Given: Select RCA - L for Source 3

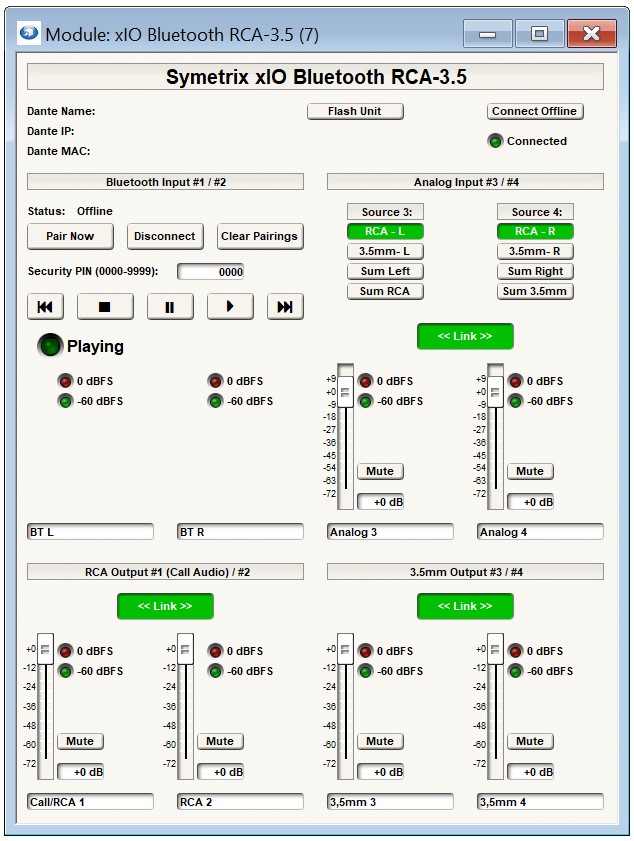Looking at the screenshot, I should [x=385, y=232].
